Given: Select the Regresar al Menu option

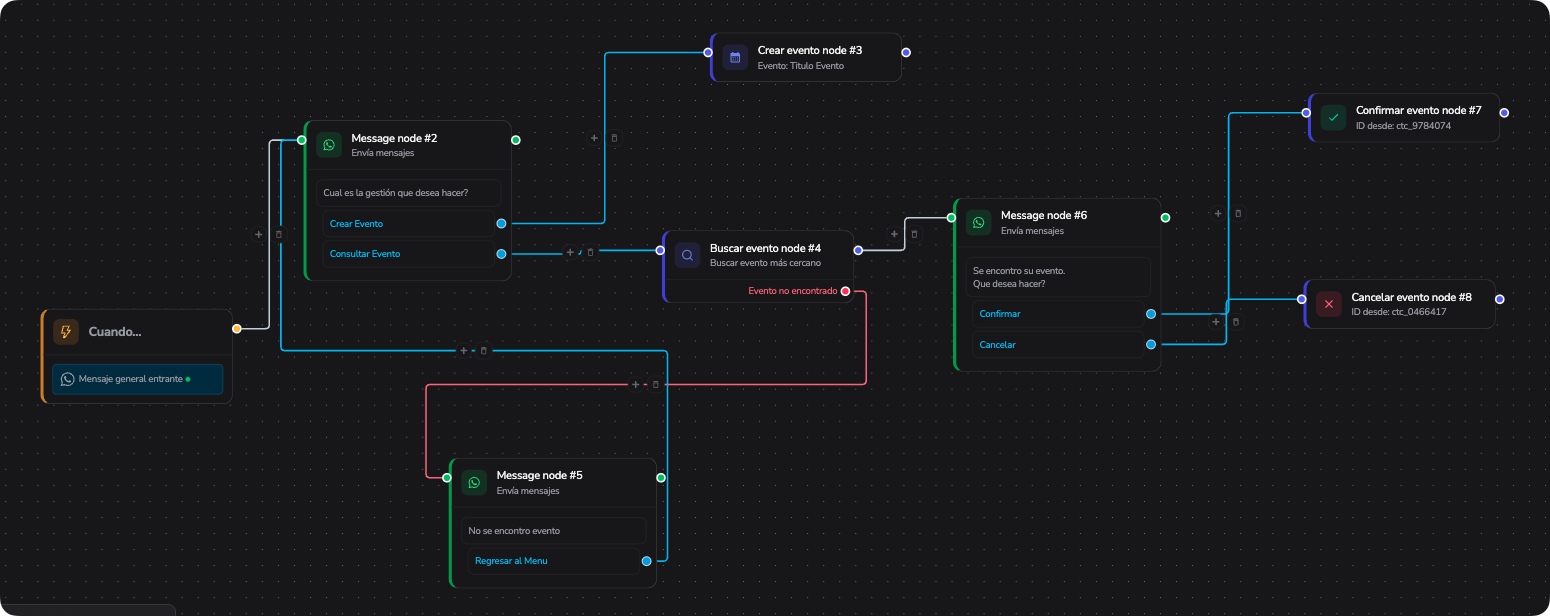Looking at the screenshot, I should pyautogui.click(x=554, y=561).
